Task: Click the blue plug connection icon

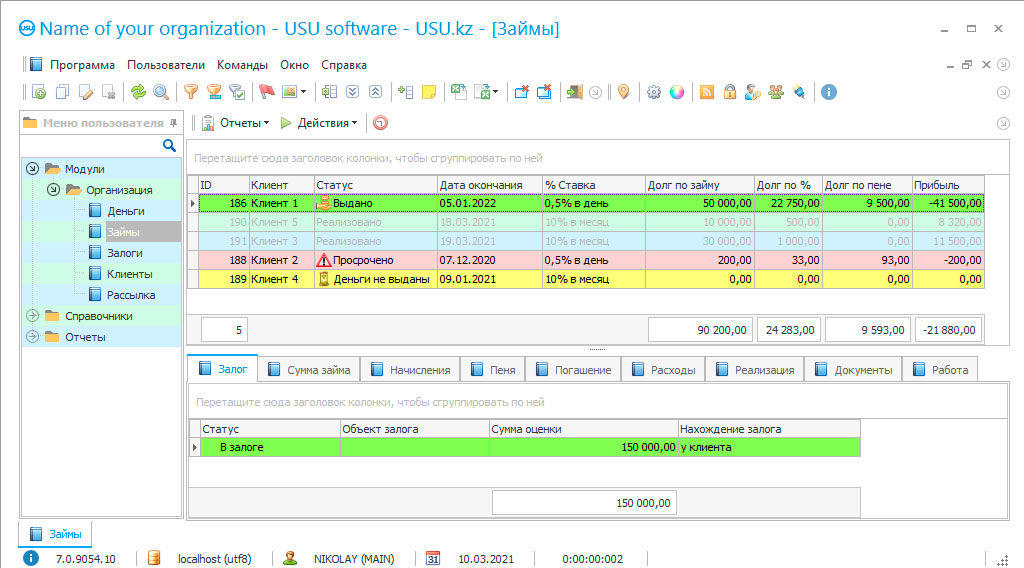Action: point(799,92)
